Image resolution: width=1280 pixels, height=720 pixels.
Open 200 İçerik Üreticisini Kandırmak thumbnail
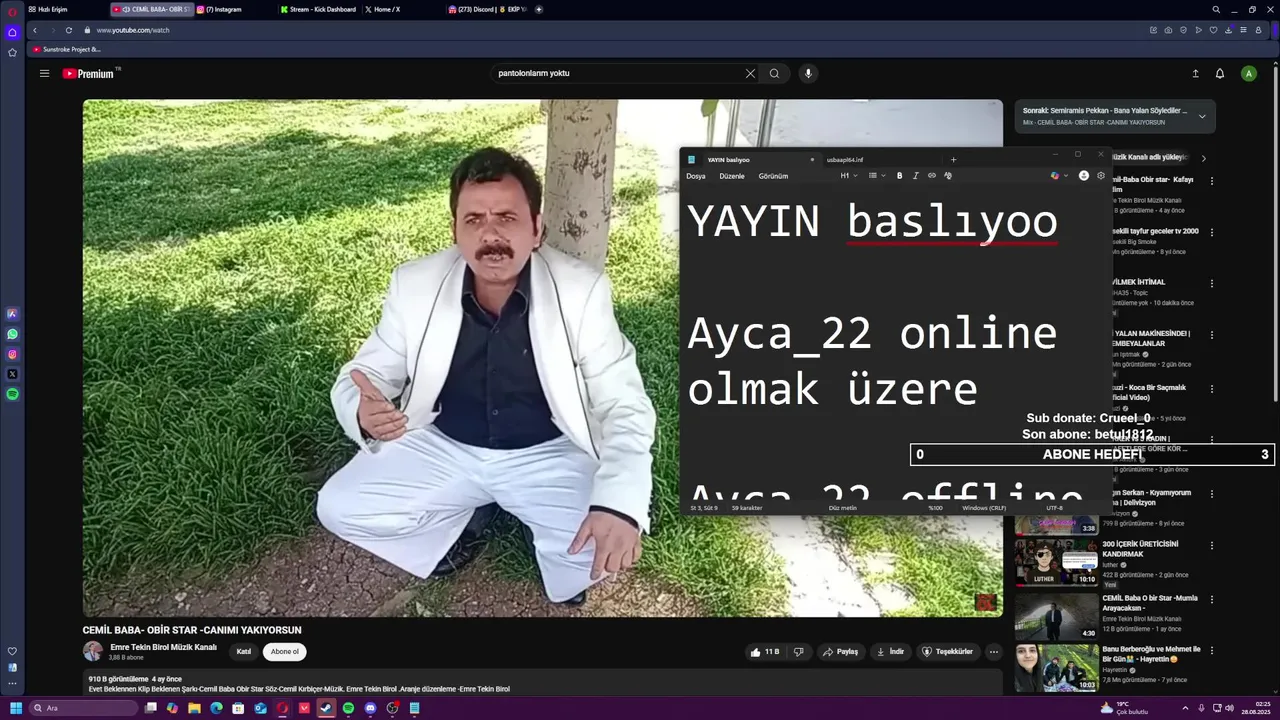[x=1057, y=562]
